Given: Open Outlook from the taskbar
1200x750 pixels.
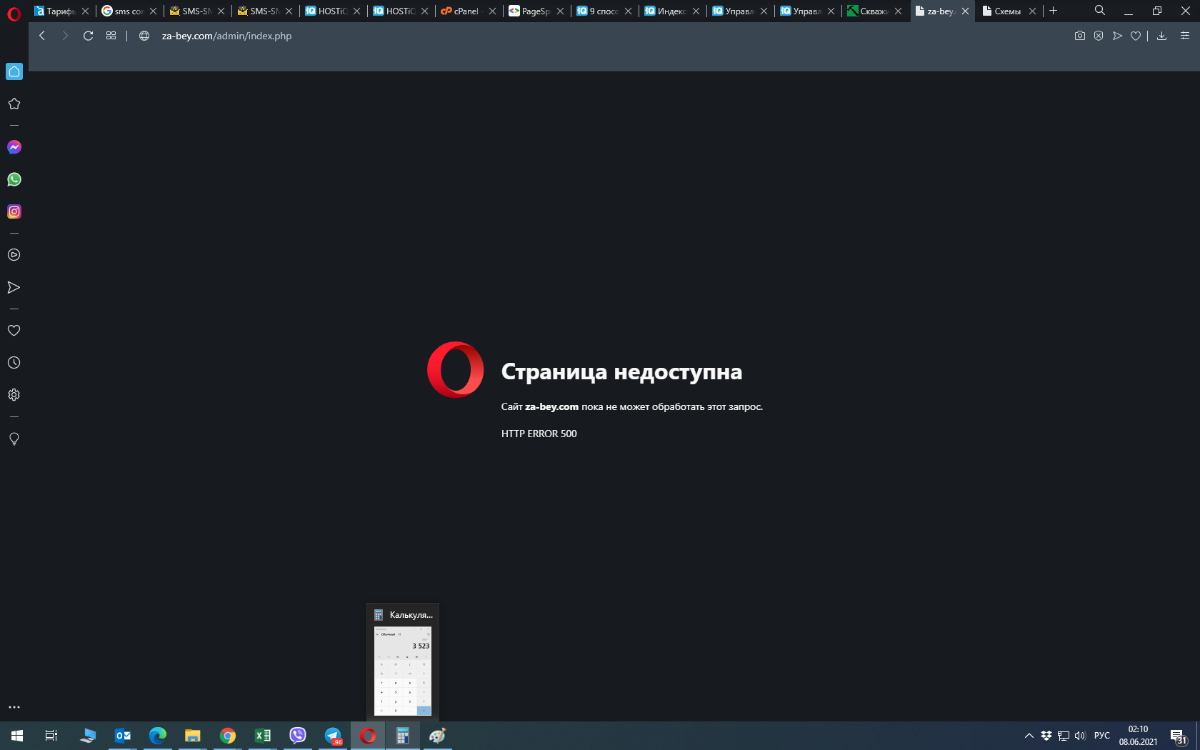Looking at the screenshot, I should pos(123,735).
